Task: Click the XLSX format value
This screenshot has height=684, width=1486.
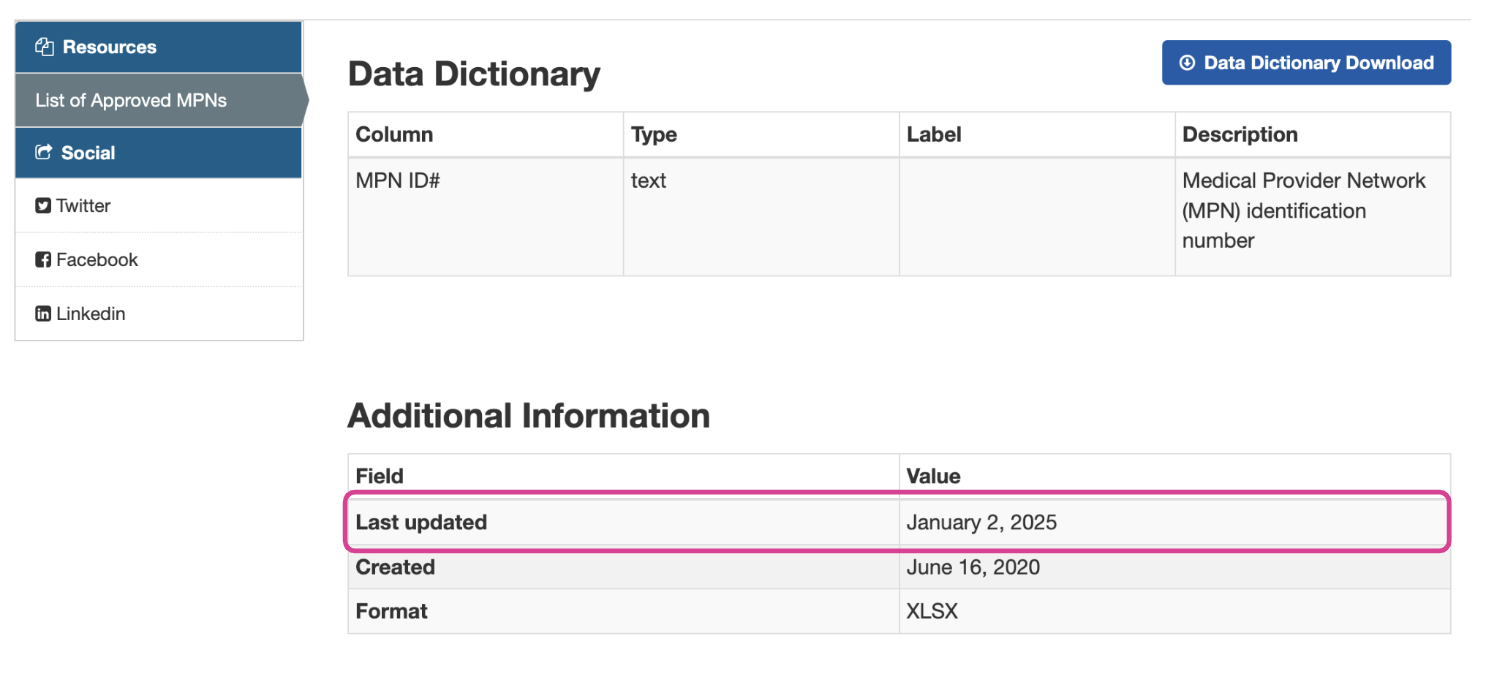Action: 932,611
